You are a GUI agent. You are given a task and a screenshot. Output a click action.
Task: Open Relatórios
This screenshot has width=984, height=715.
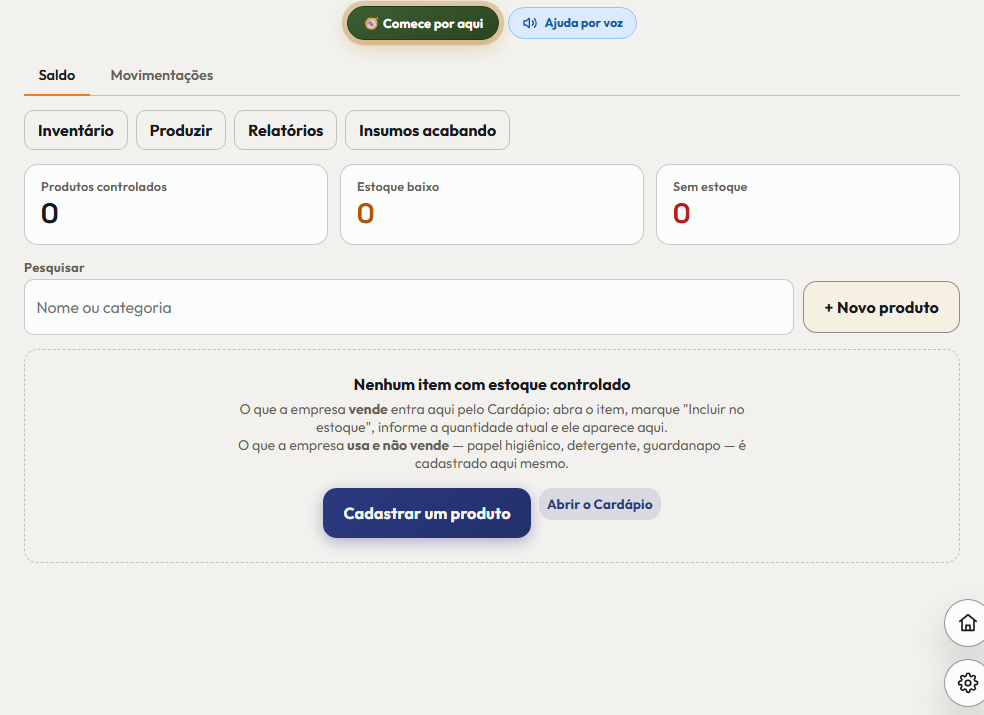tap(286, 131)
